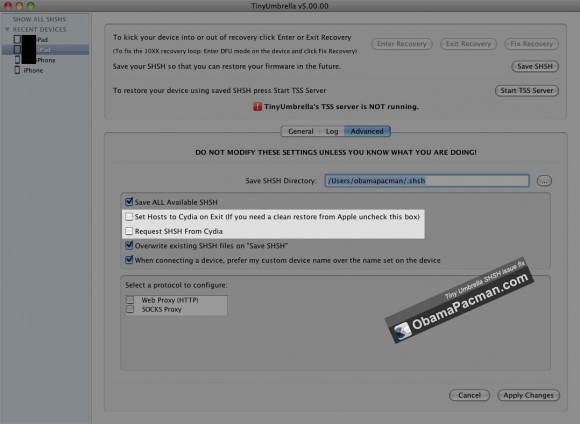Click the Exit Recovery button

coord(468,44)
